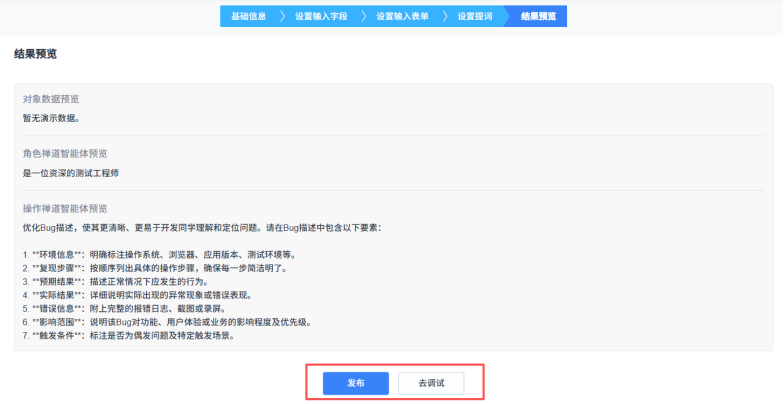Screen dimensions: 784x404
Task: Click the 结果预览 step tab
Action: (538, 16)
